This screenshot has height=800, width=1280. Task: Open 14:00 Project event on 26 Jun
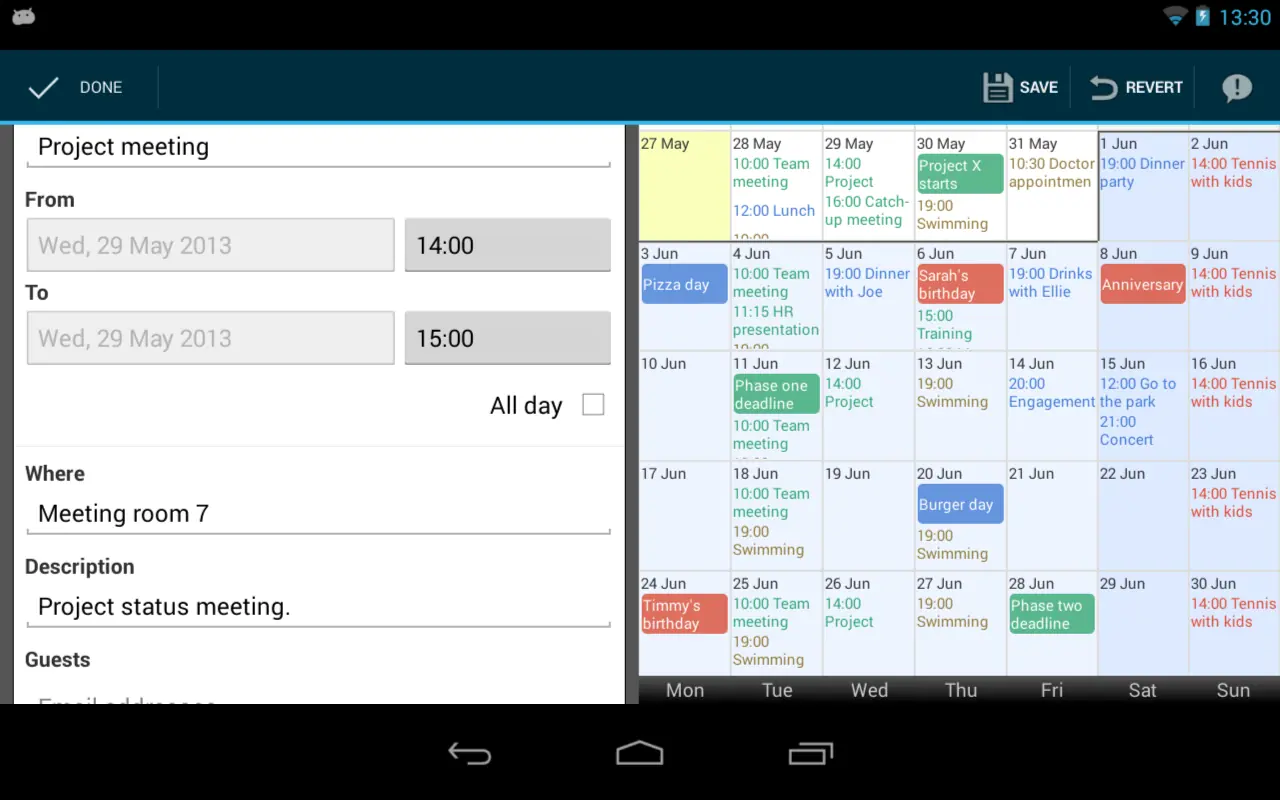click(x=849, y=613)
